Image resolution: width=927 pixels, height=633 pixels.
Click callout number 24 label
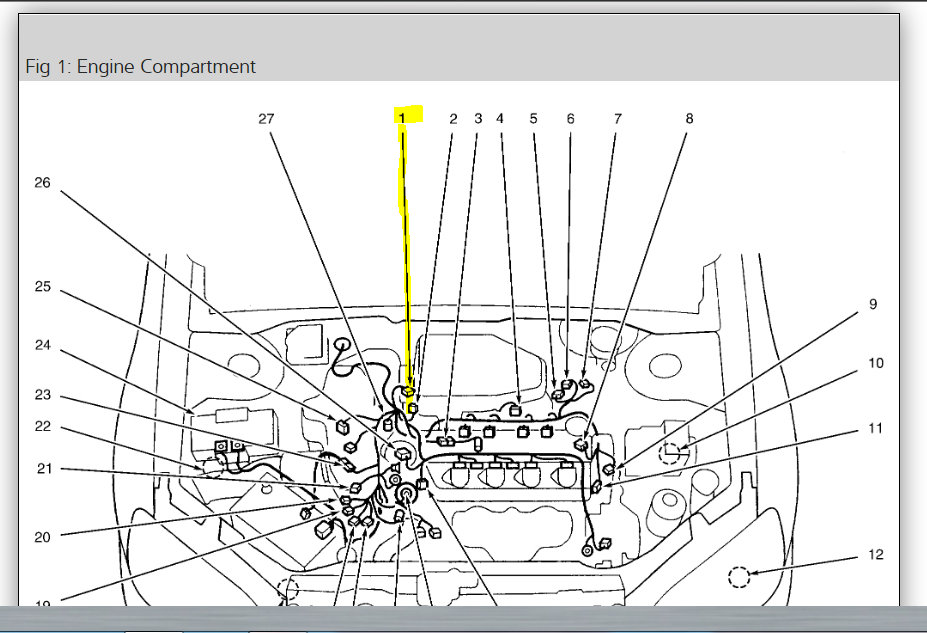43,345
